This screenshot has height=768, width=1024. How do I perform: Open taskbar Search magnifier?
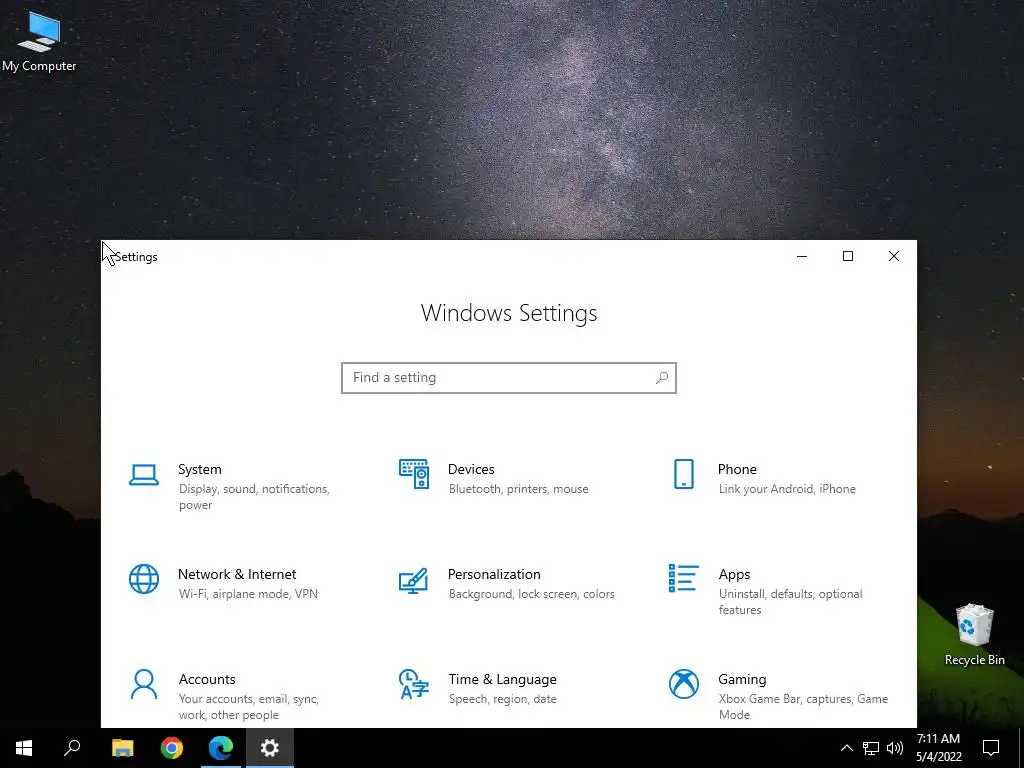click(72, 748)
